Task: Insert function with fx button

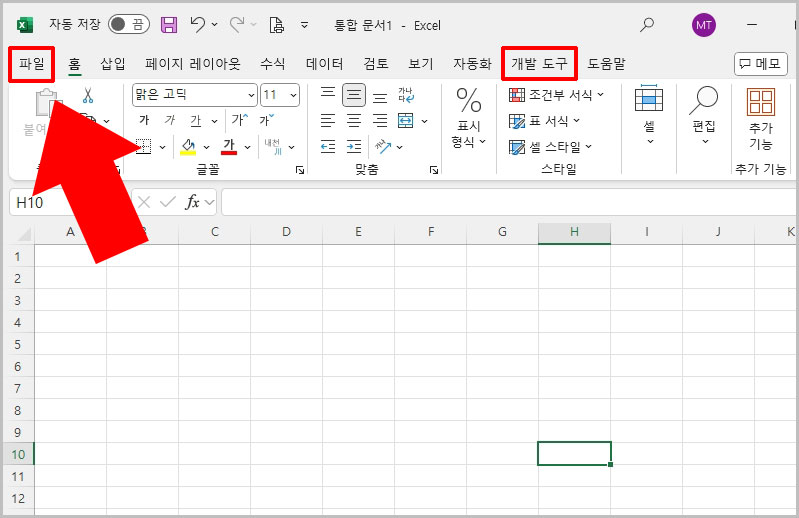Action: pyautogui.click(x=192, y=202)
